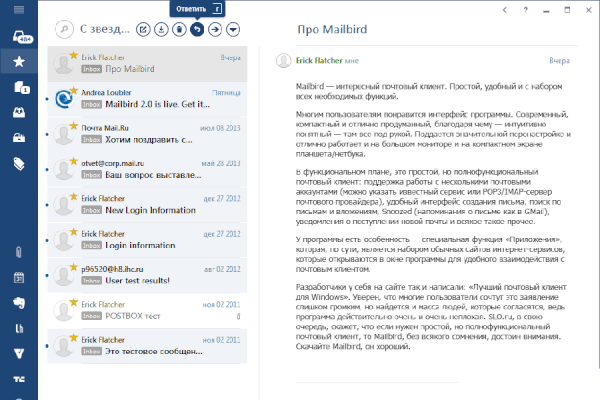
Task: Open help via the question mark icon
Action: [526, 10]
